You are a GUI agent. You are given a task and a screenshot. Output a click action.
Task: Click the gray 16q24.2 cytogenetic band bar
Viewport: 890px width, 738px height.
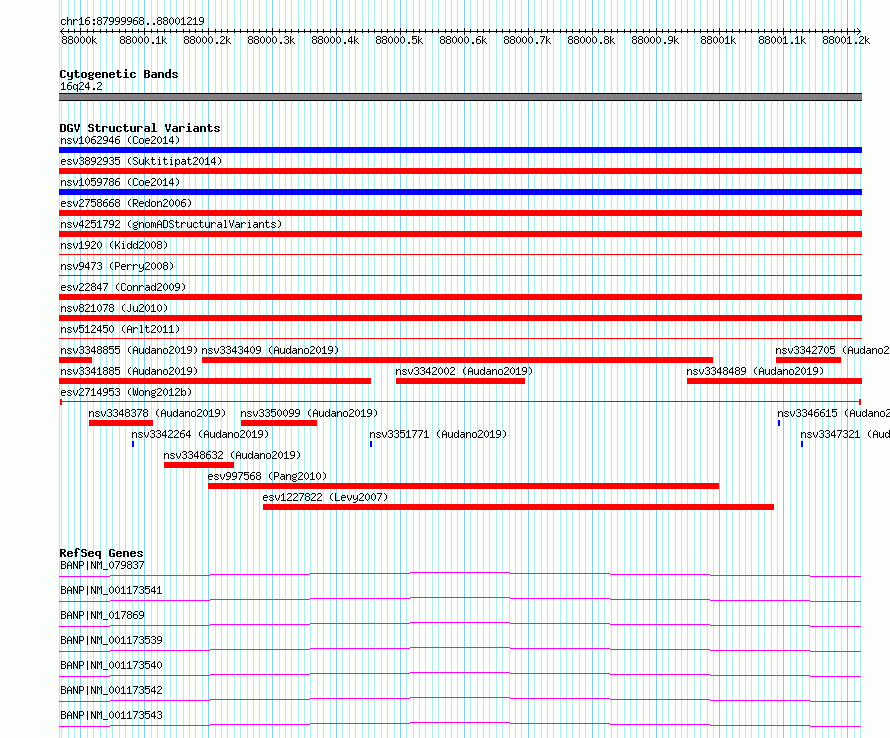[460, 97]
